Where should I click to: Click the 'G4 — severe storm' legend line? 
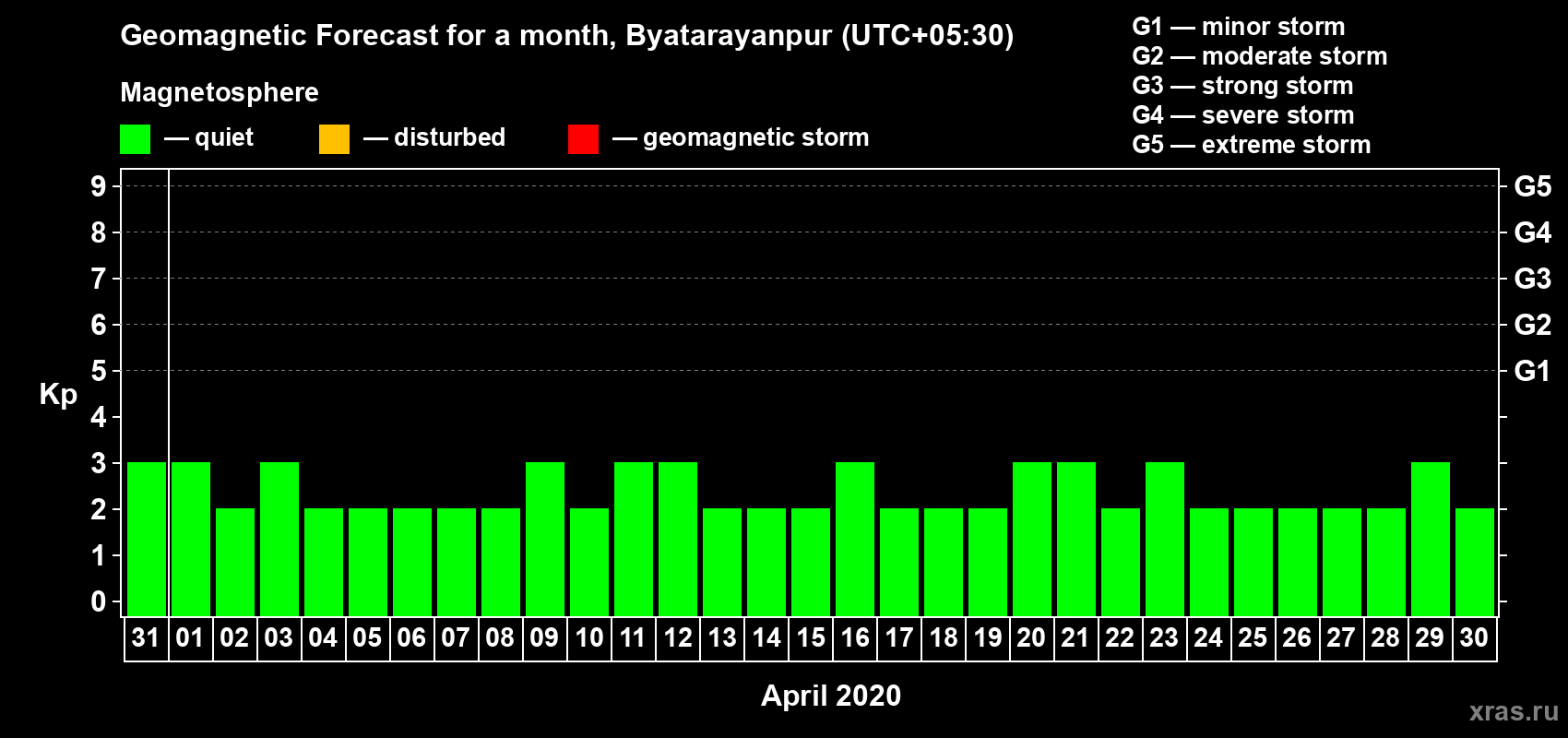[1243, 115]
